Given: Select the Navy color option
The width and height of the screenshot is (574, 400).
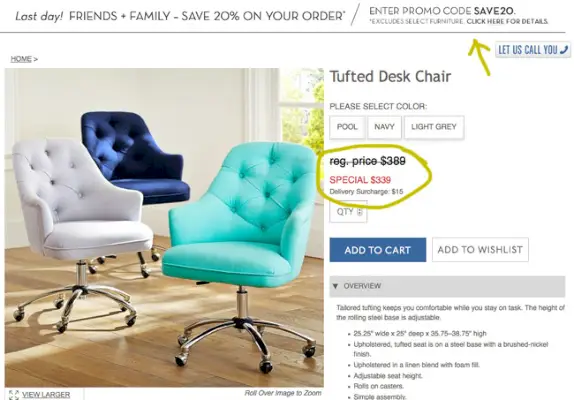Looking at the screenshot, I should coord(384,127).
